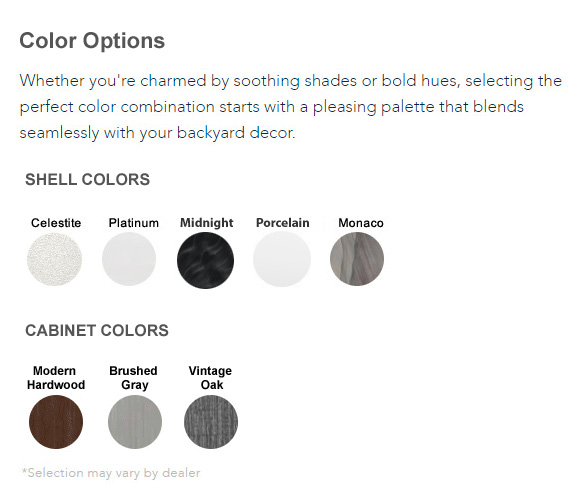
Task: Click the Brushed Gray label
Action: tap(134, 378)
